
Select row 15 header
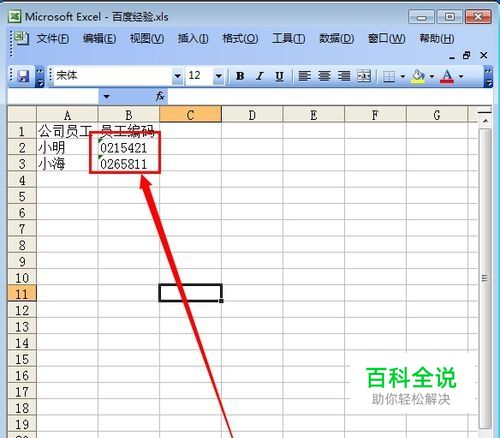22,359
